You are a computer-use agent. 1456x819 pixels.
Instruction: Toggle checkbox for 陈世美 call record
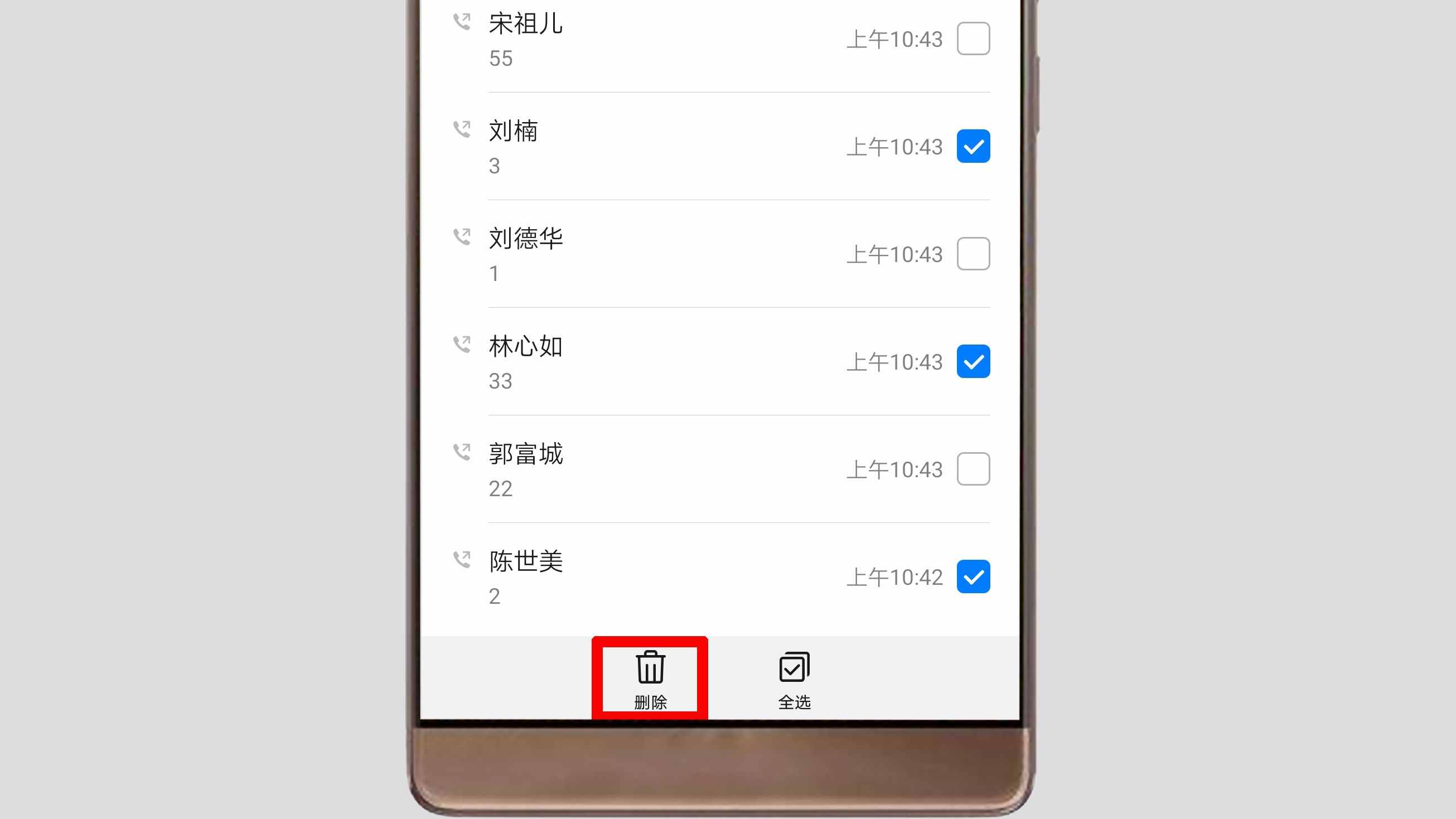tap(971, 577)
